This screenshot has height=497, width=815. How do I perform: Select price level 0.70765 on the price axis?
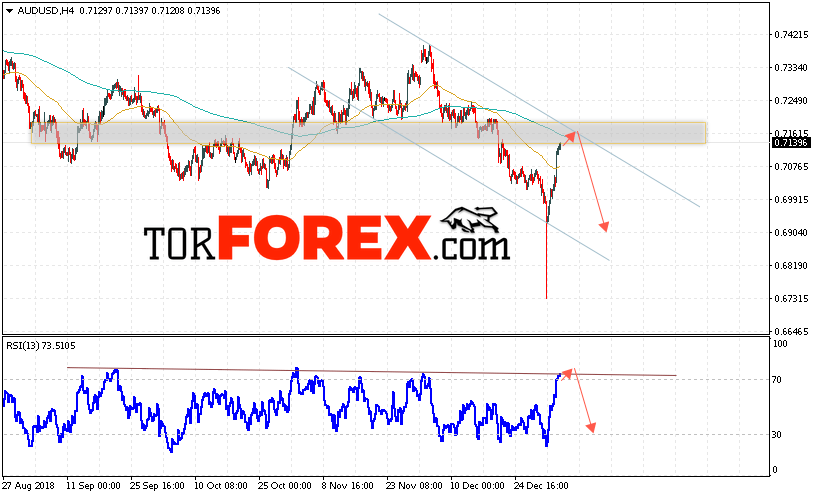coord(791,166)
